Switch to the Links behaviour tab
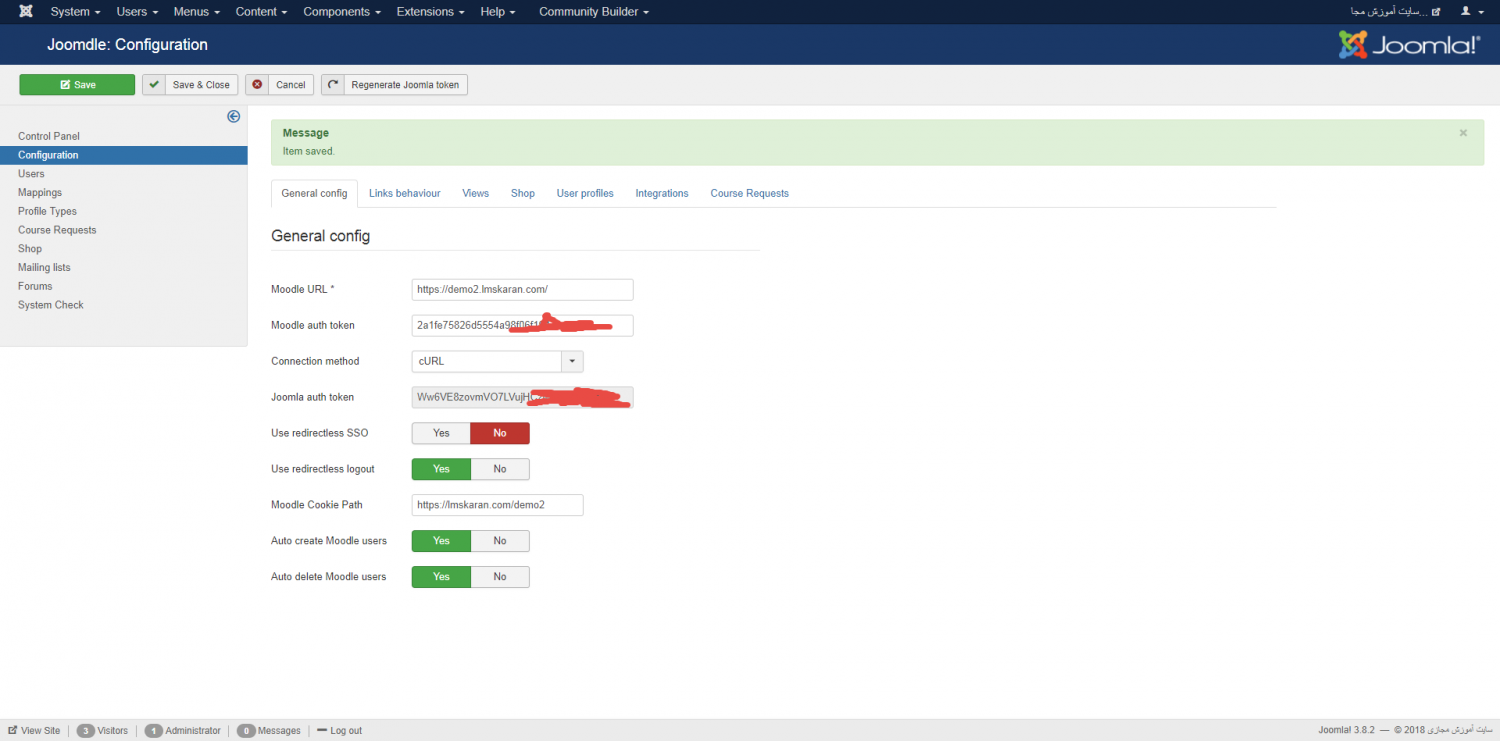This screenshot has height=741, width=1500. pos(404,193)
